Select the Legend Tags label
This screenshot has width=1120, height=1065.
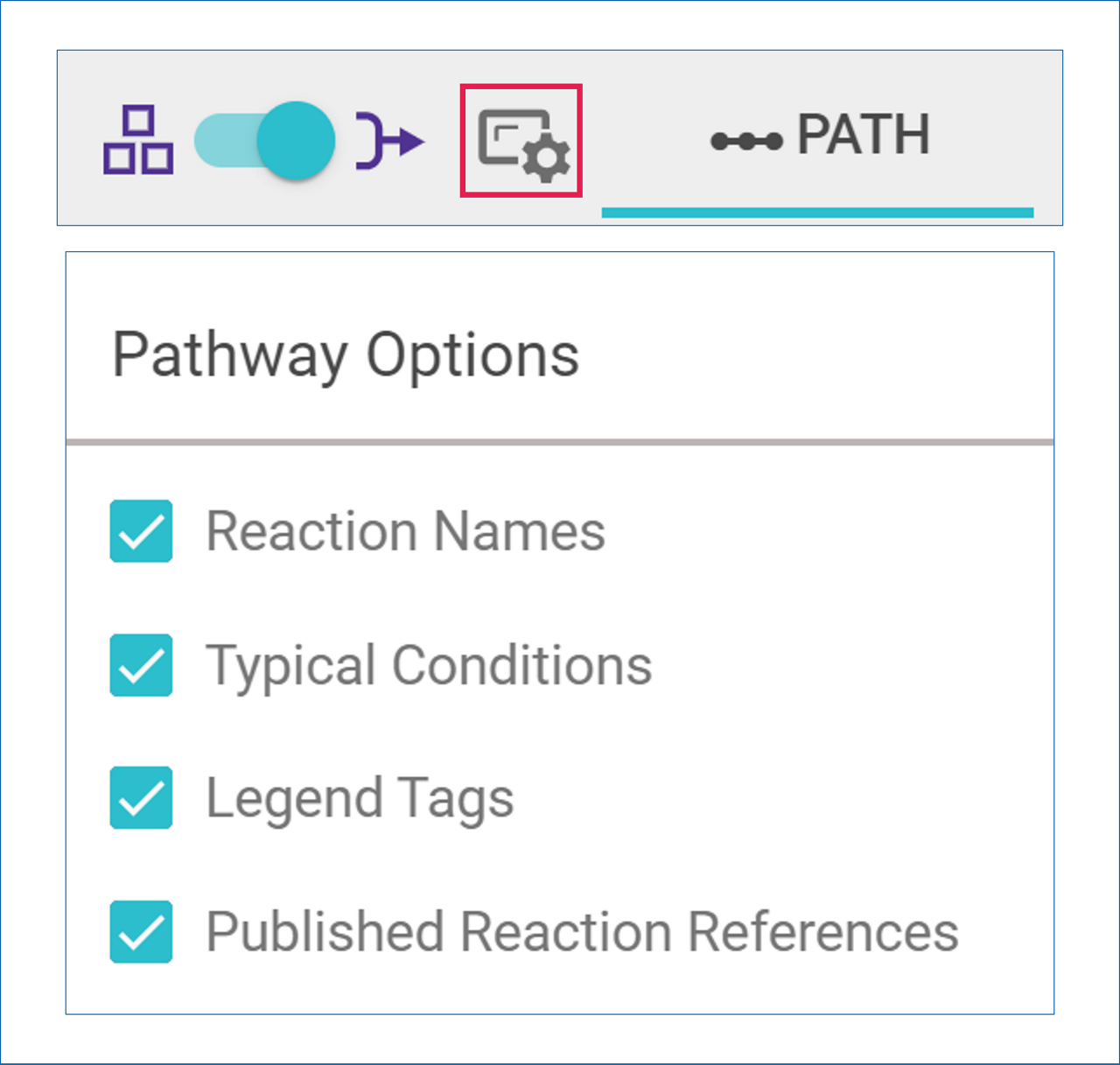click(360, 798)
